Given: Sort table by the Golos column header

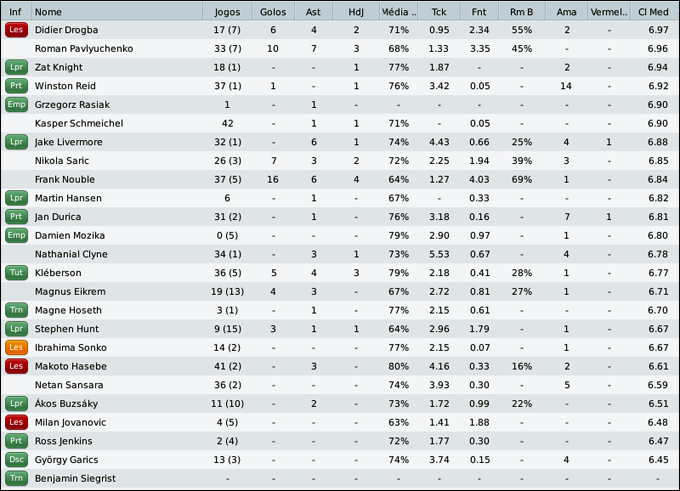Looking at the screenshot, I should pyautogui.click(x=272, y=12).
